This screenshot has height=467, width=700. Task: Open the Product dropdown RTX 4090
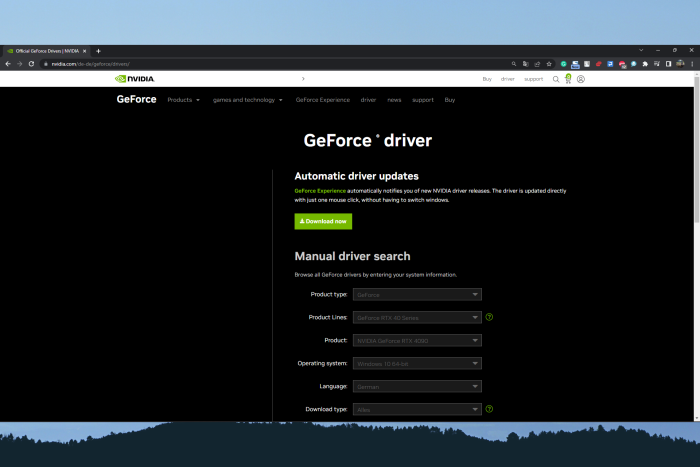(x=417, y=341)
